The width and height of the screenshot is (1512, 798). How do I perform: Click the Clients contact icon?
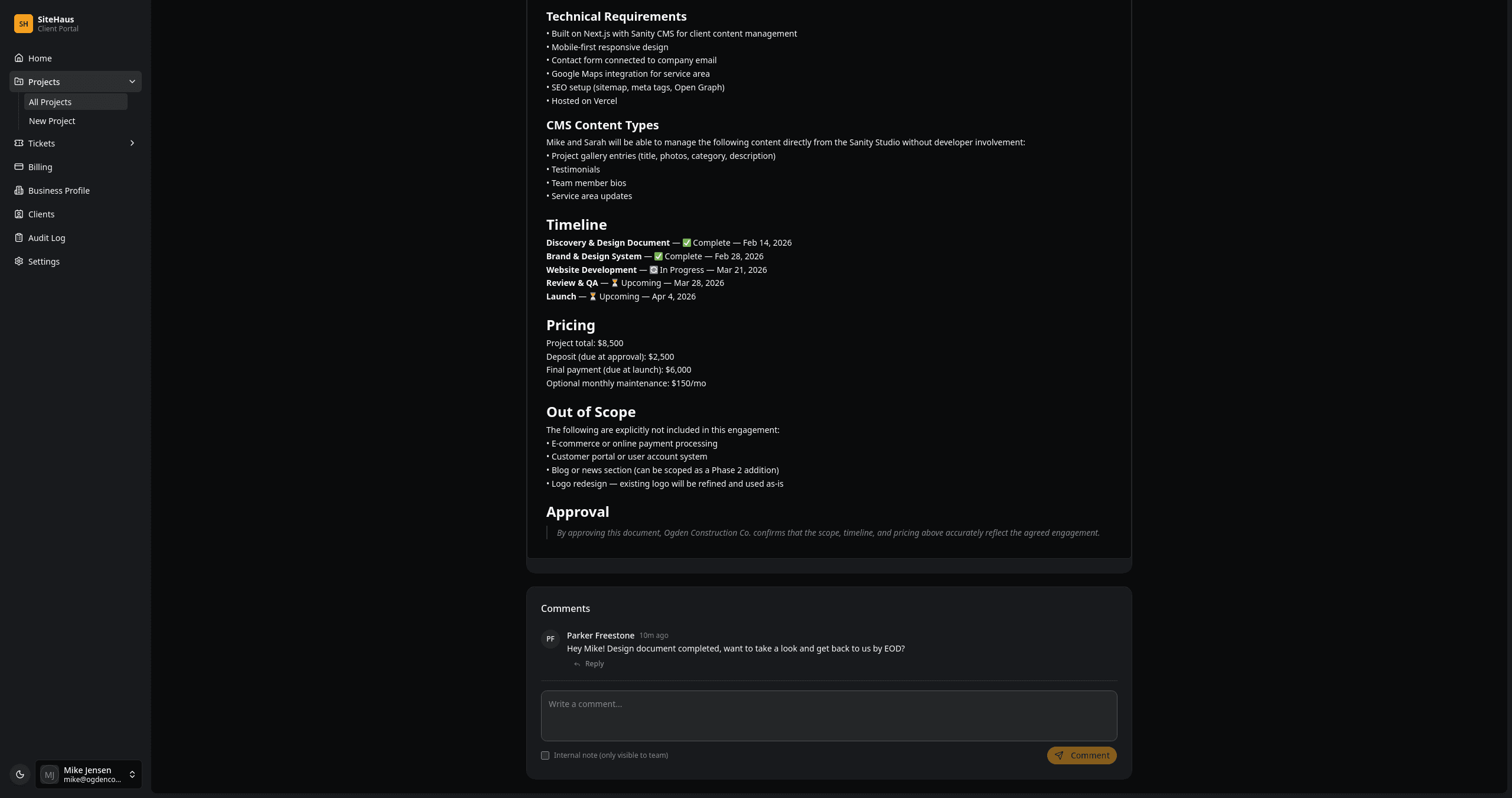18,214
